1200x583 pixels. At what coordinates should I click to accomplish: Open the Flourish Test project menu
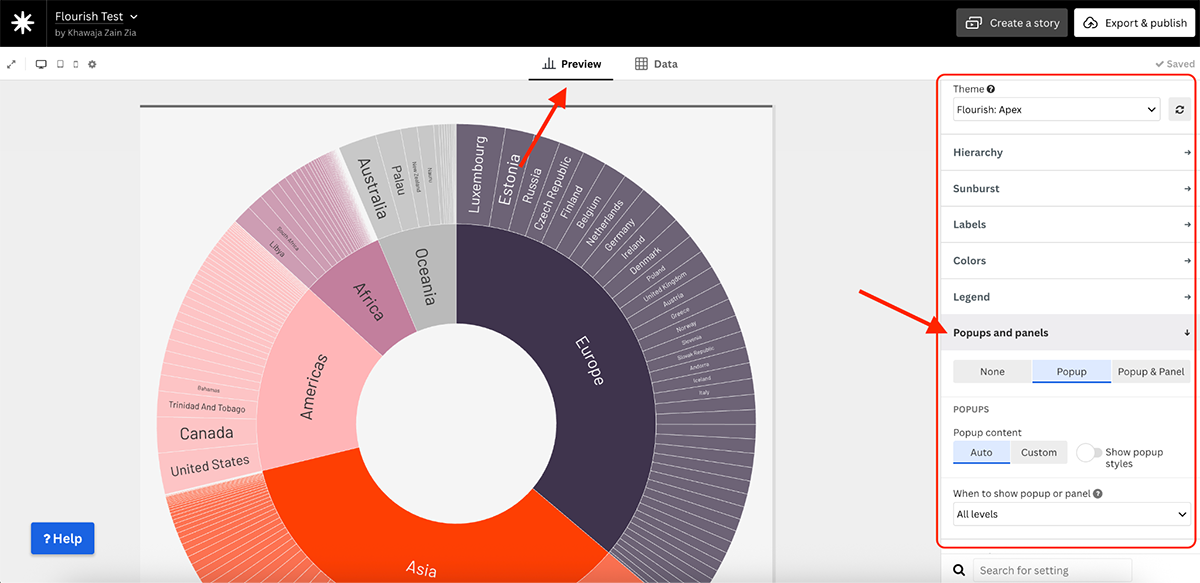click(x=96, y=16)
